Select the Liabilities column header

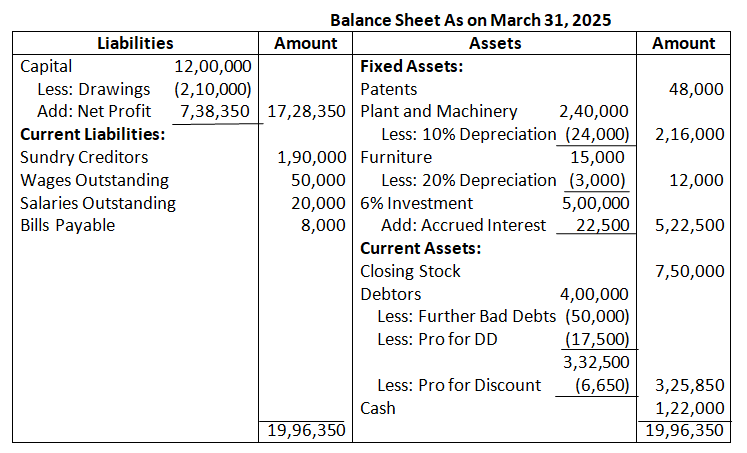tap(135, 43)
